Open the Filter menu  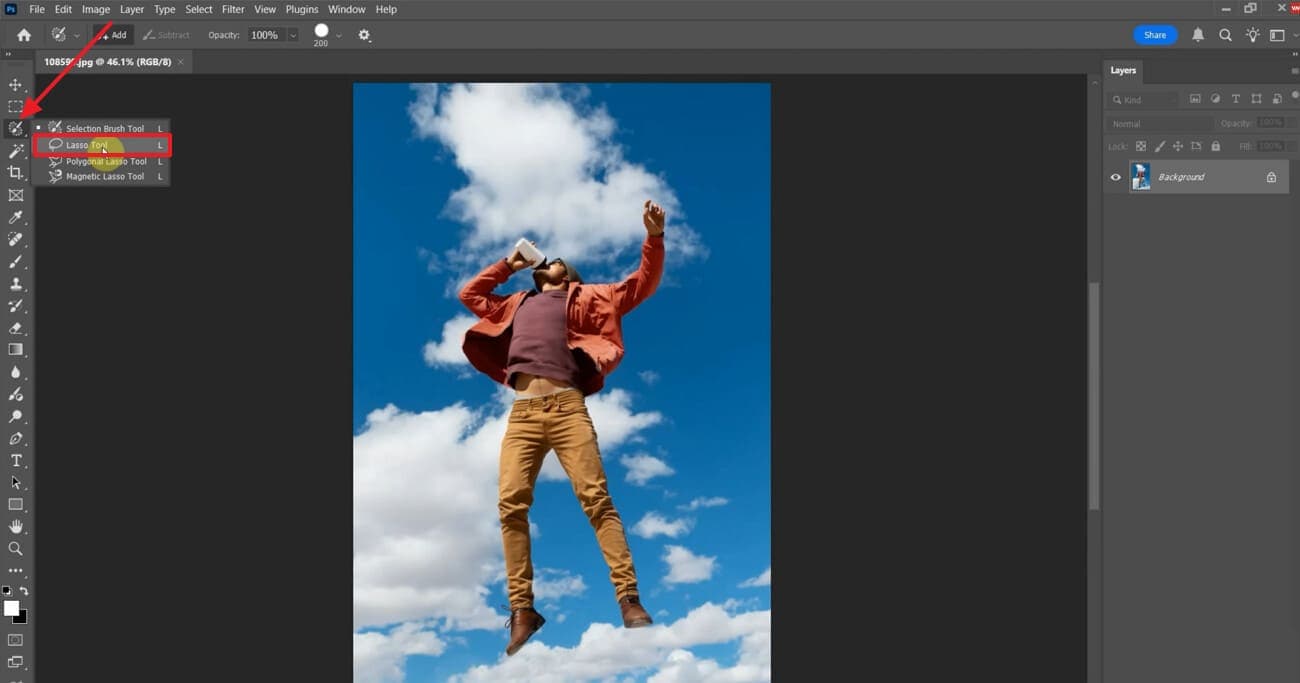(232, 9)
